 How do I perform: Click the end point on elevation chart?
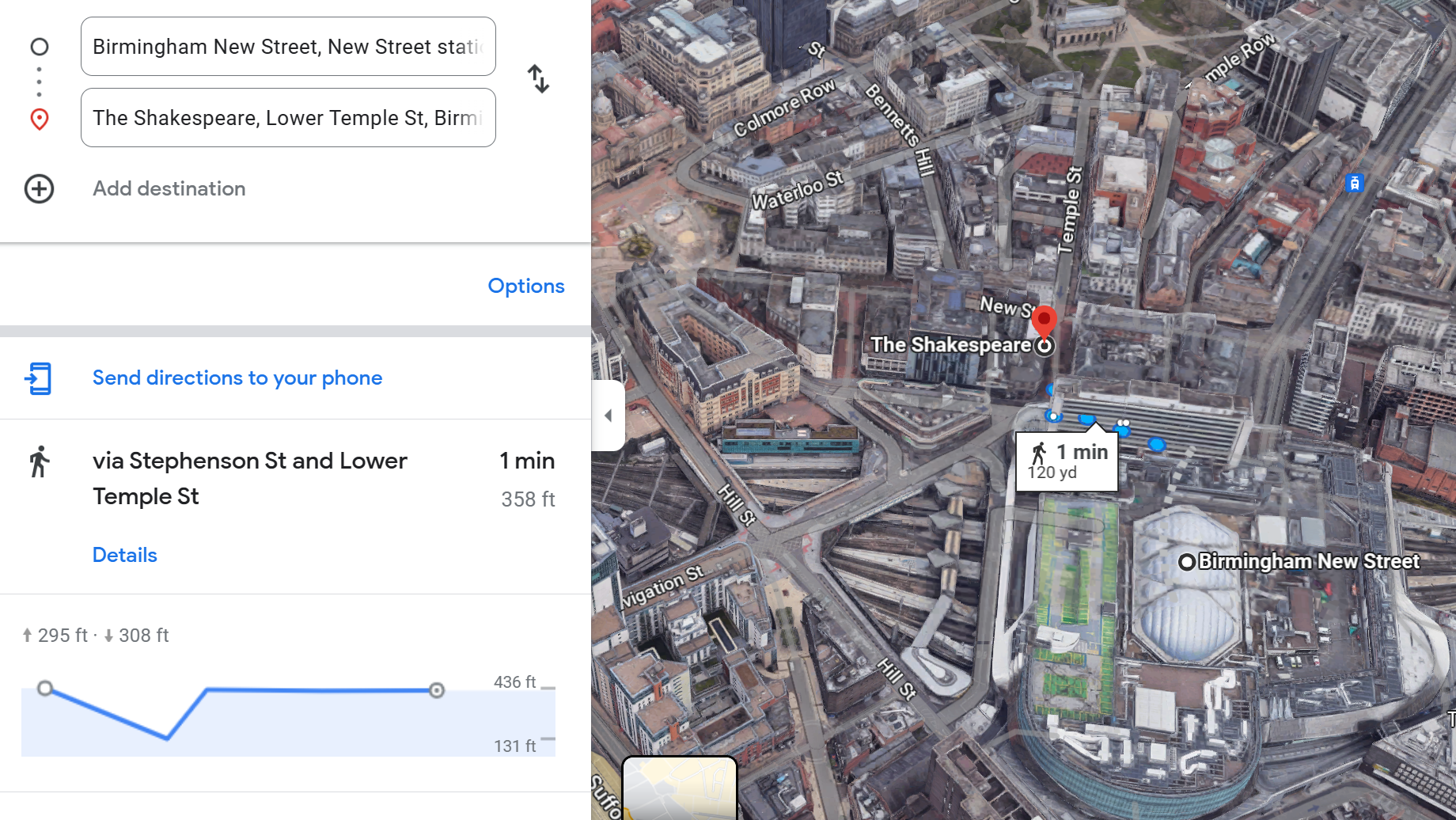pos(436,690)
